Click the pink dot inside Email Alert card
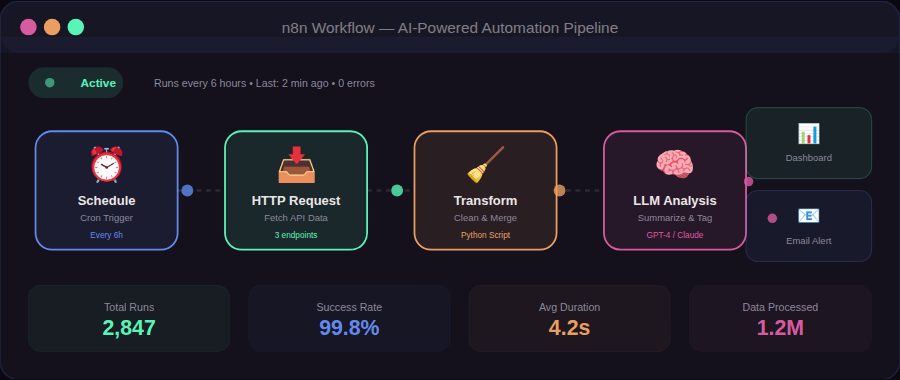900x380 pixels. coord(772,218)
